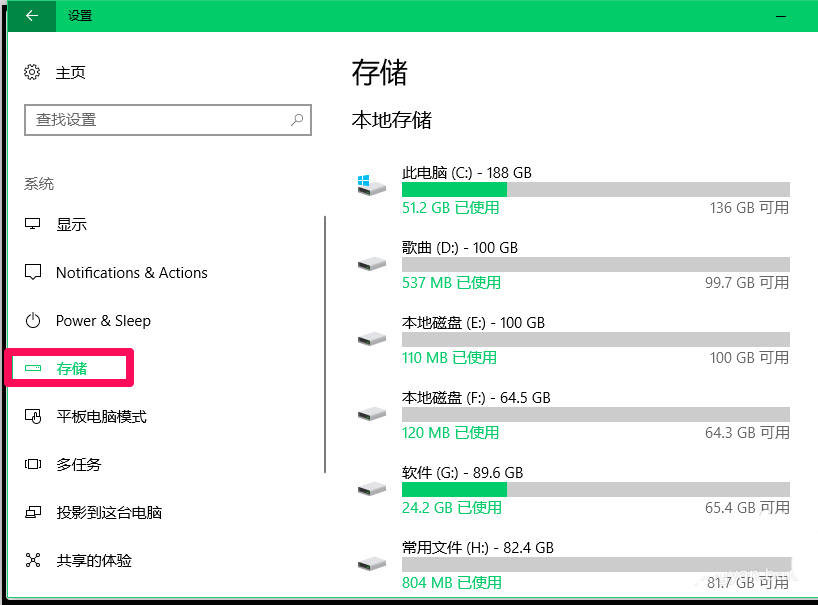Select 共享的体验 in the sidebar
Viewport: 818px width, 605px height.
[x=93, y=561]
